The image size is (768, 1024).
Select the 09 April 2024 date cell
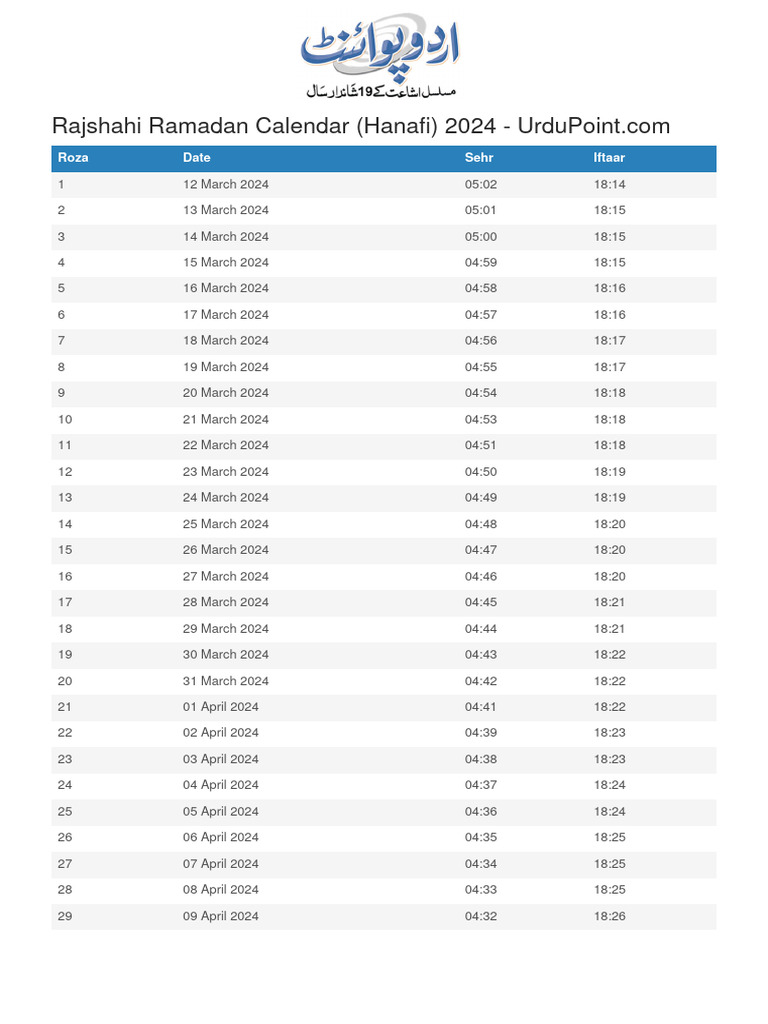[x=221, y=916]
